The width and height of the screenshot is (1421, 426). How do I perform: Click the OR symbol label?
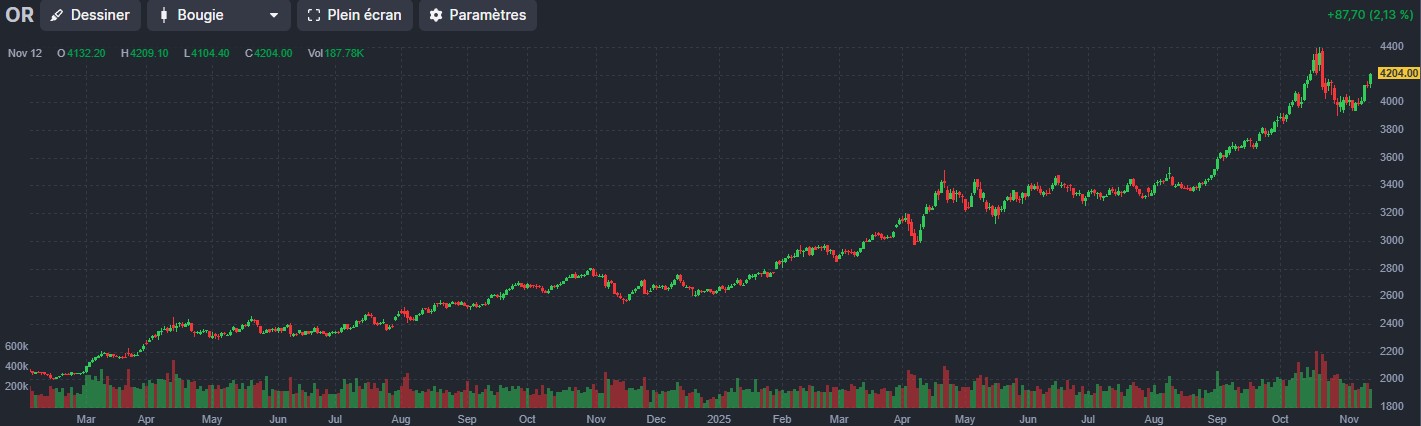[x=19, y=16]
